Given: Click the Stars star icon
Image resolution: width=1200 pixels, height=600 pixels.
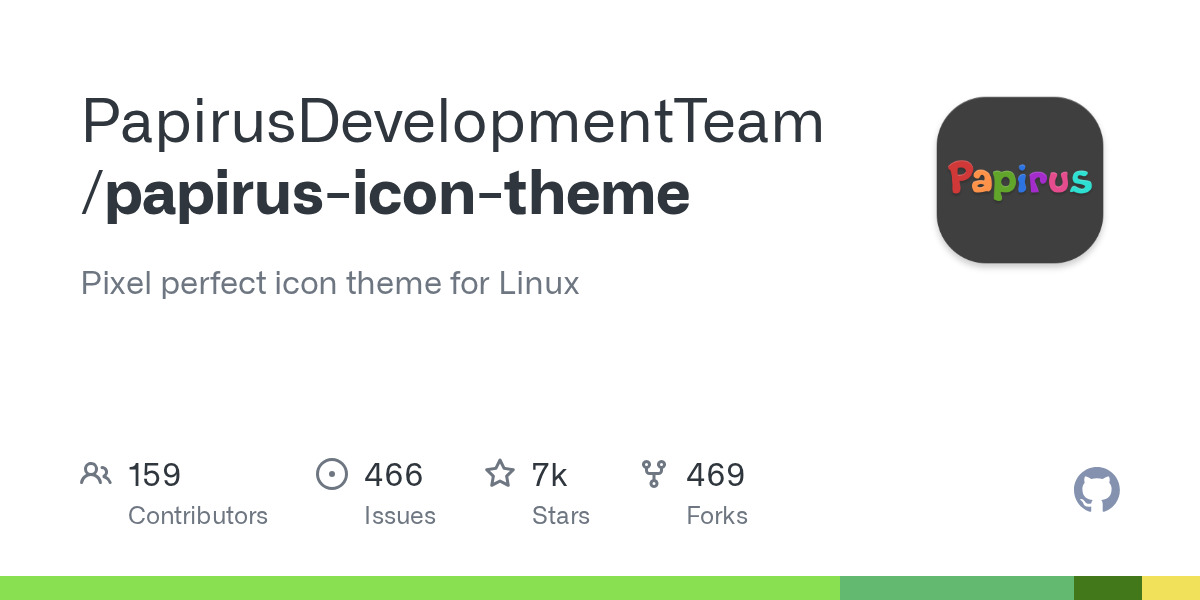Looking at the screenshot, I should click(500, 474).
